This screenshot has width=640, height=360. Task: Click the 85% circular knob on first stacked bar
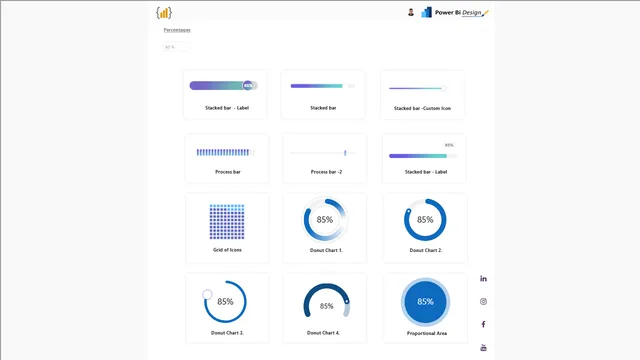pyautogui.click(x=248, y=85)
